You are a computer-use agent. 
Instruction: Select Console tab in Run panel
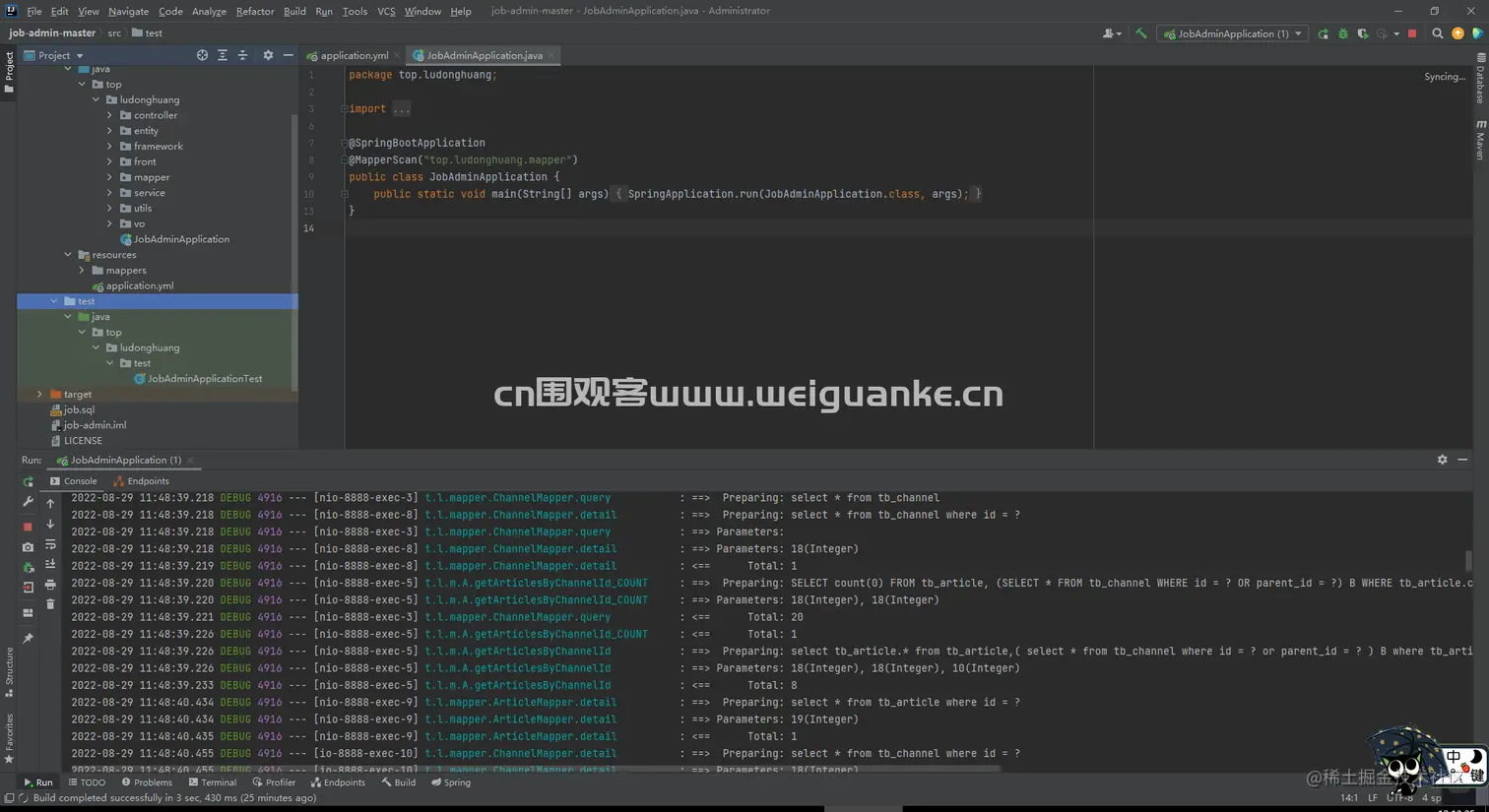(x=74, y=481)
